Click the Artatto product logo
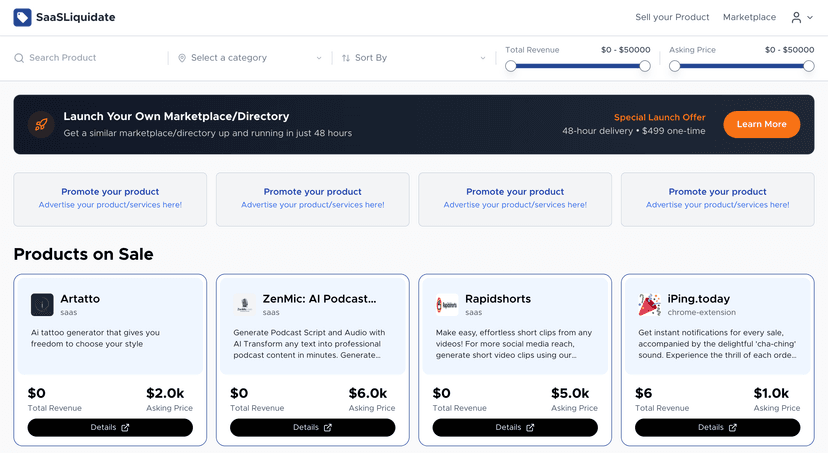828x453 pixels. (42, 305)
